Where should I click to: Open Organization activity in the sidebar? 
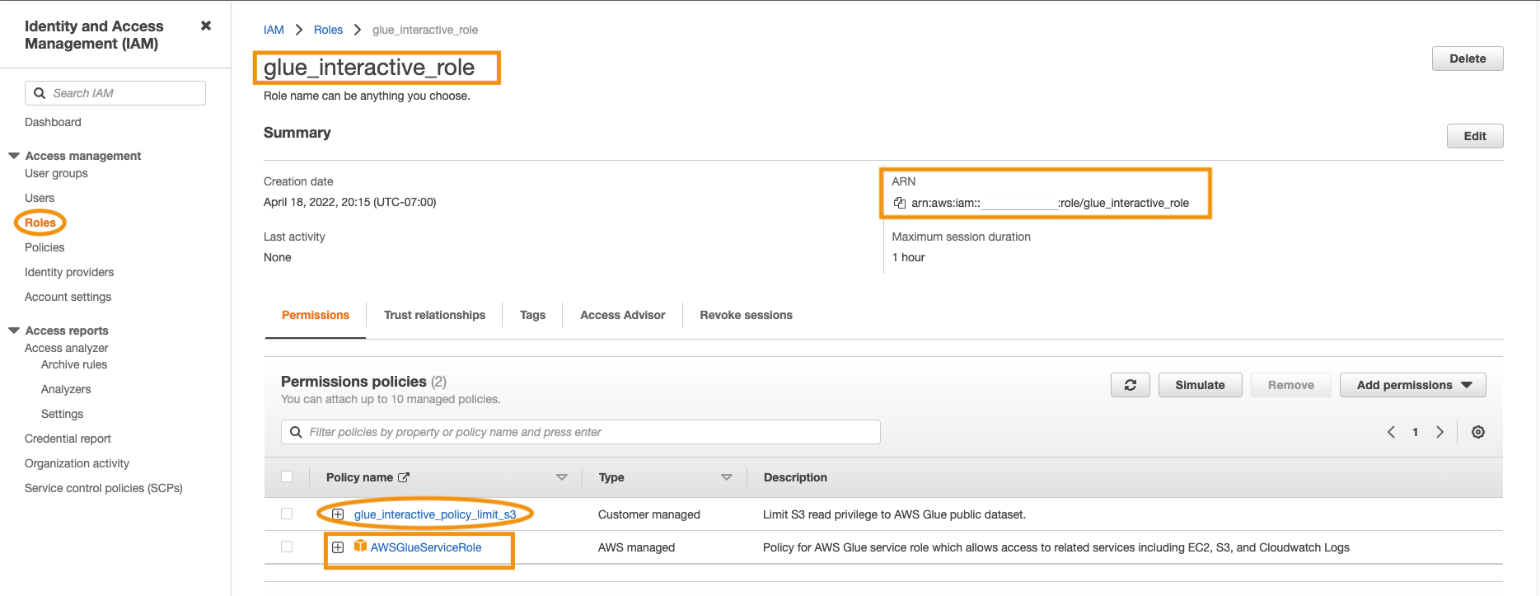(x=77, y=464)
